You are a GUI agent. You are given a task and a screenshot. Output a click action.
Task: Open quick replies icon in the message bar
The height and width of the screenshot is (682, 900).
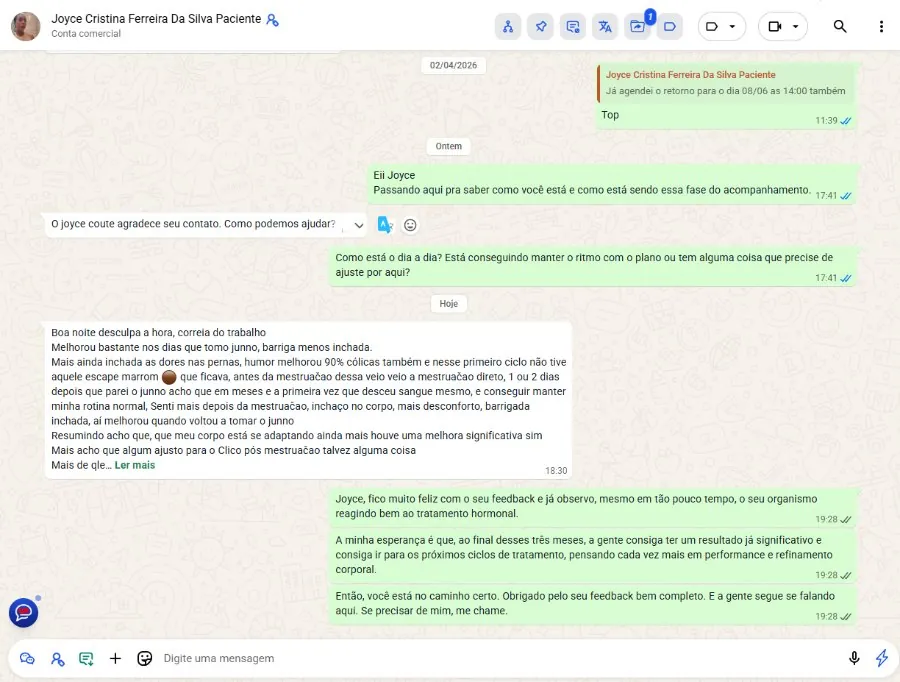[x=86, y=658]
